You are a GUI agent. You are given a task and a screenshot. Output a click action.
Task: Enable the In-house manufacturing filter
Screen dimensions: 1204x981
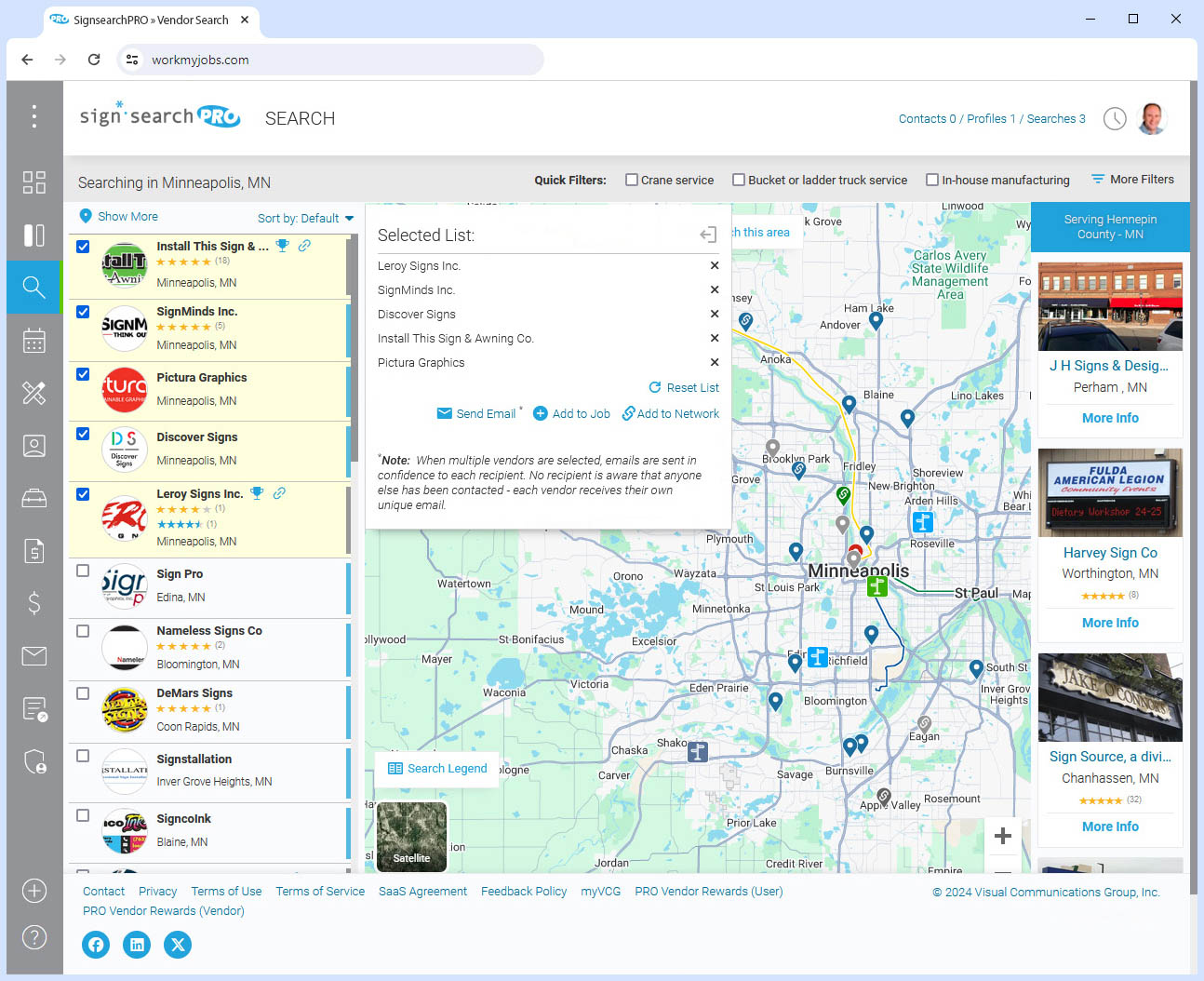click(x=932, y=180)
